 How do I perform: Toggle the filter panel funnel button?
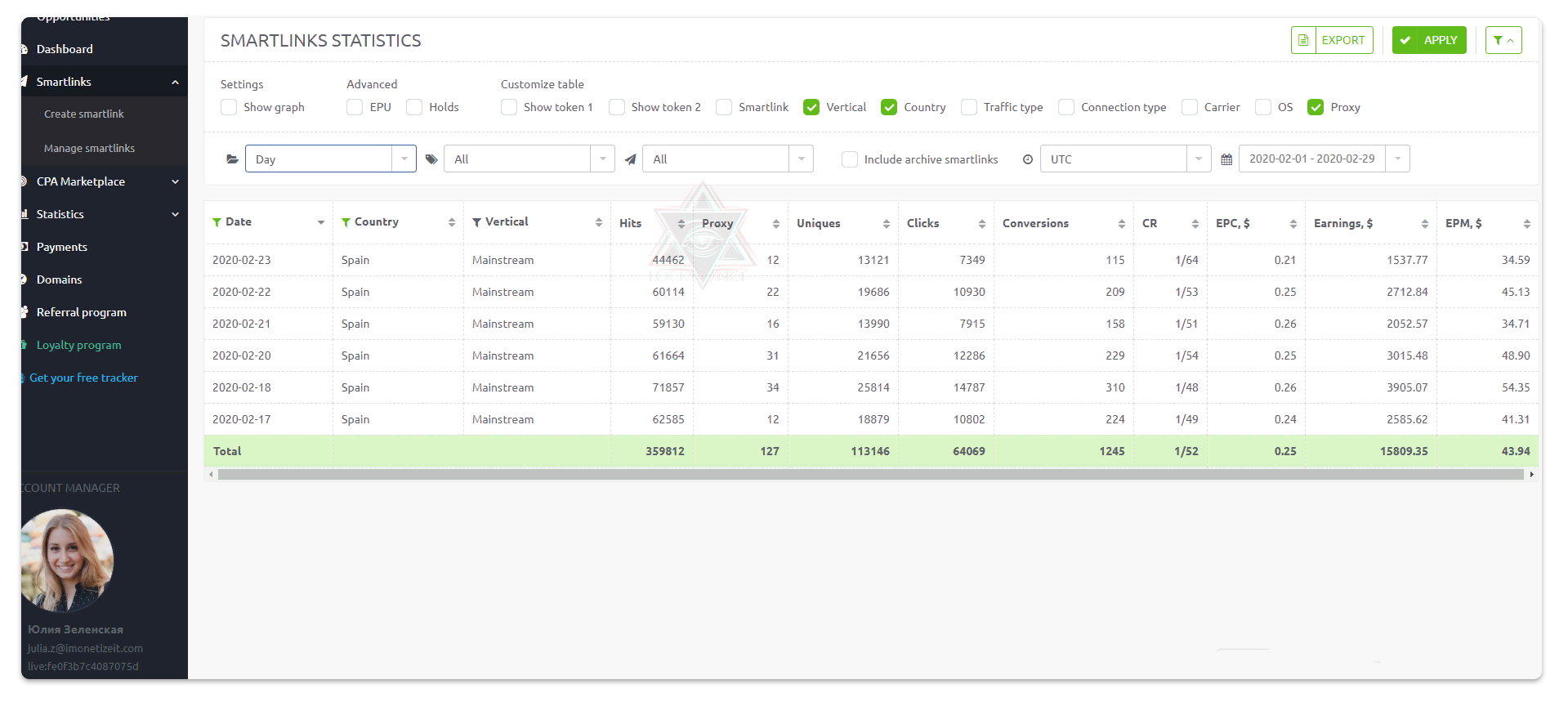pyautogui.click(x=1503, y=40)
